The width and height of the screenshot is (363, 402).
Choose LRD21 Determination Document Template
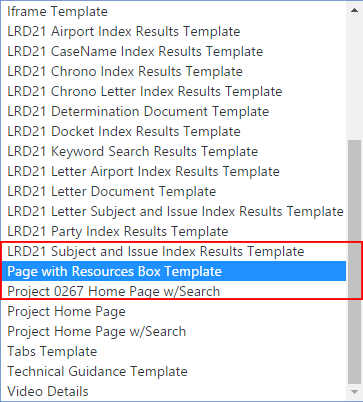point(173,111)
